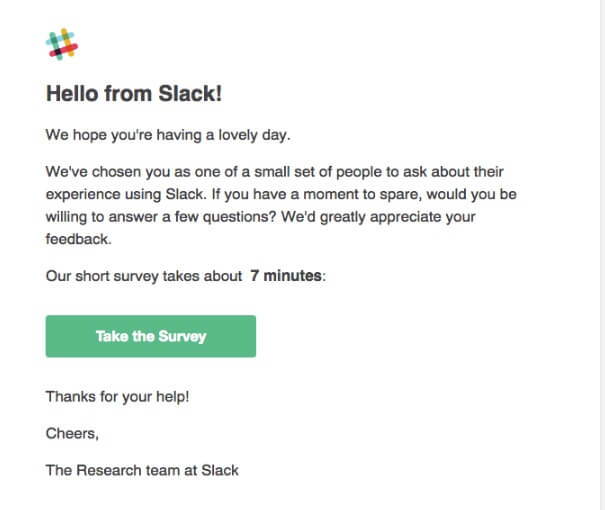Click the word Hello in the heading
The width and height of the screenshot is (605, 510).
[72, 94]
